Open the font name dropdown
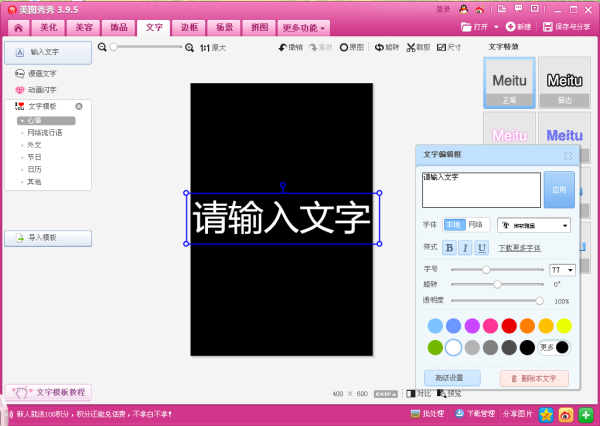This screenshot has width=600, height=426. 534,226
